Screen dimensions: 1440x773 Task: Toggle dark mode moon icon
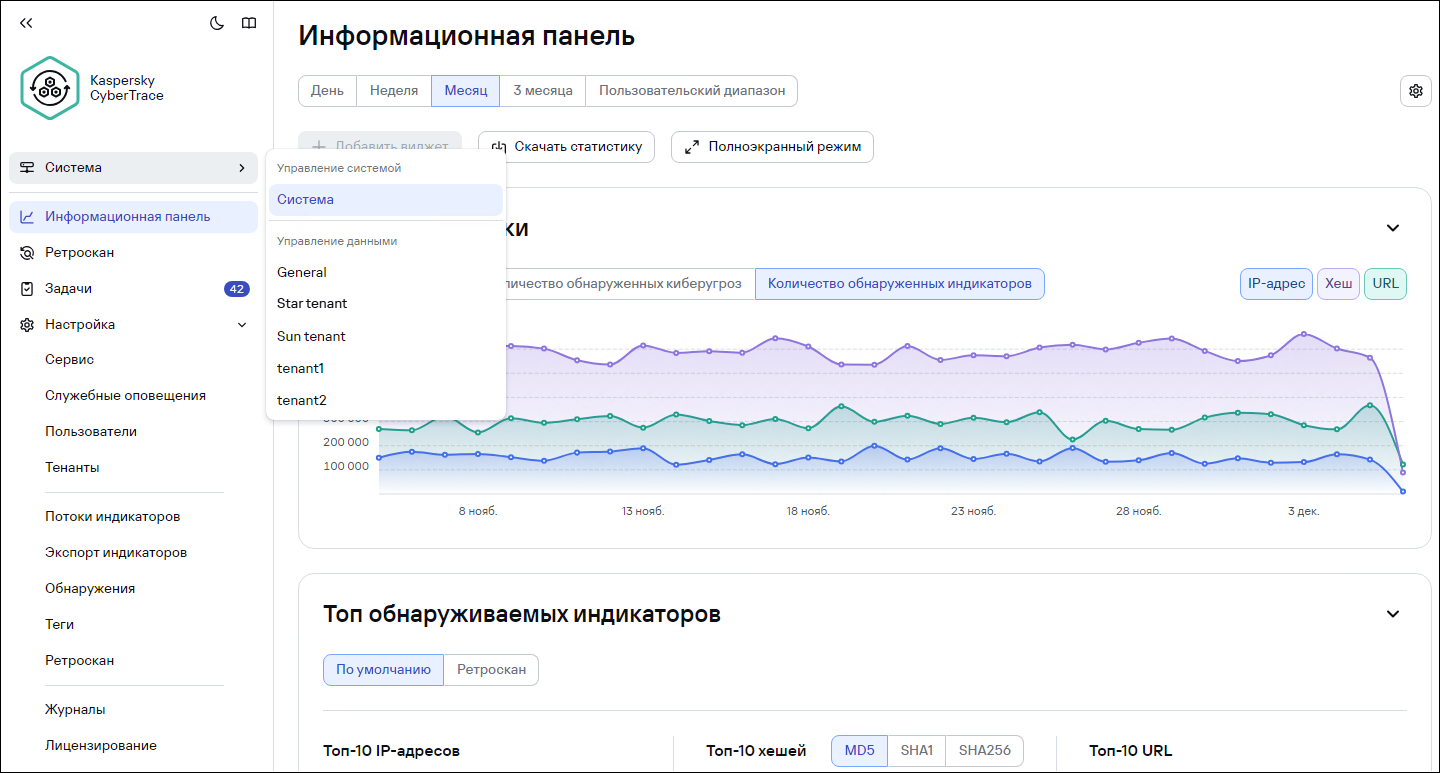[216, 23]
